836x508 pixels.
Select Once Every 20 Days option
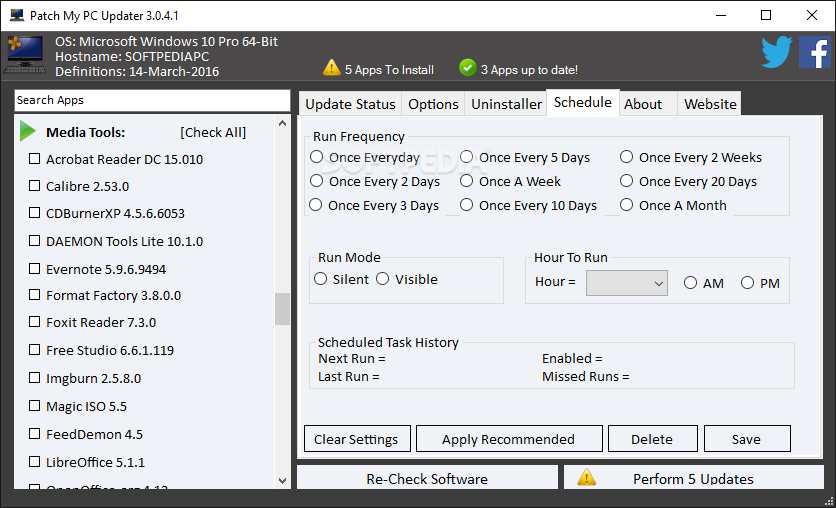pyautogui.click(x=626, y=181)
